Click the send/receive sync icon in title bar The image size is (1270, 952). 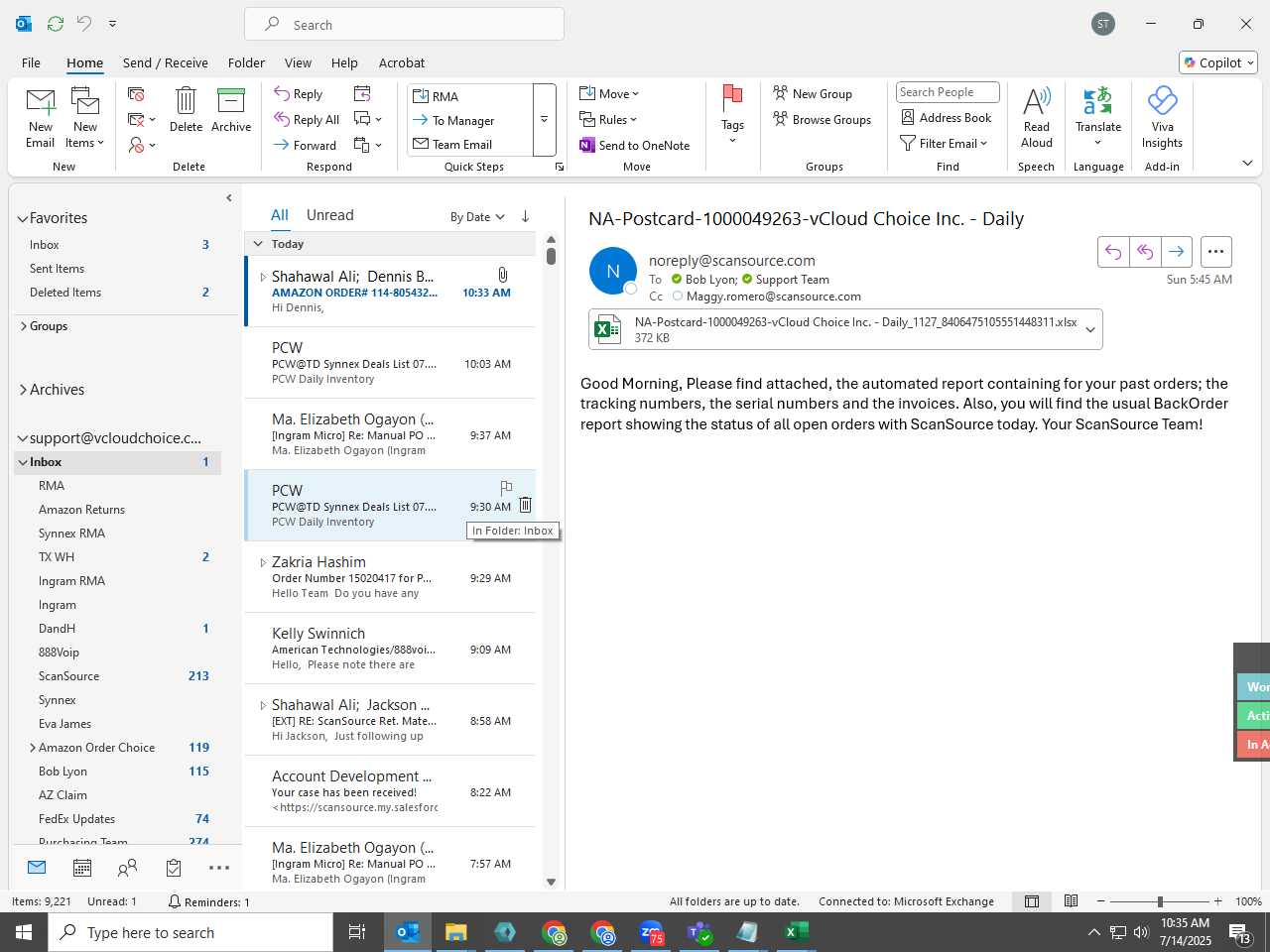point(56,23)
